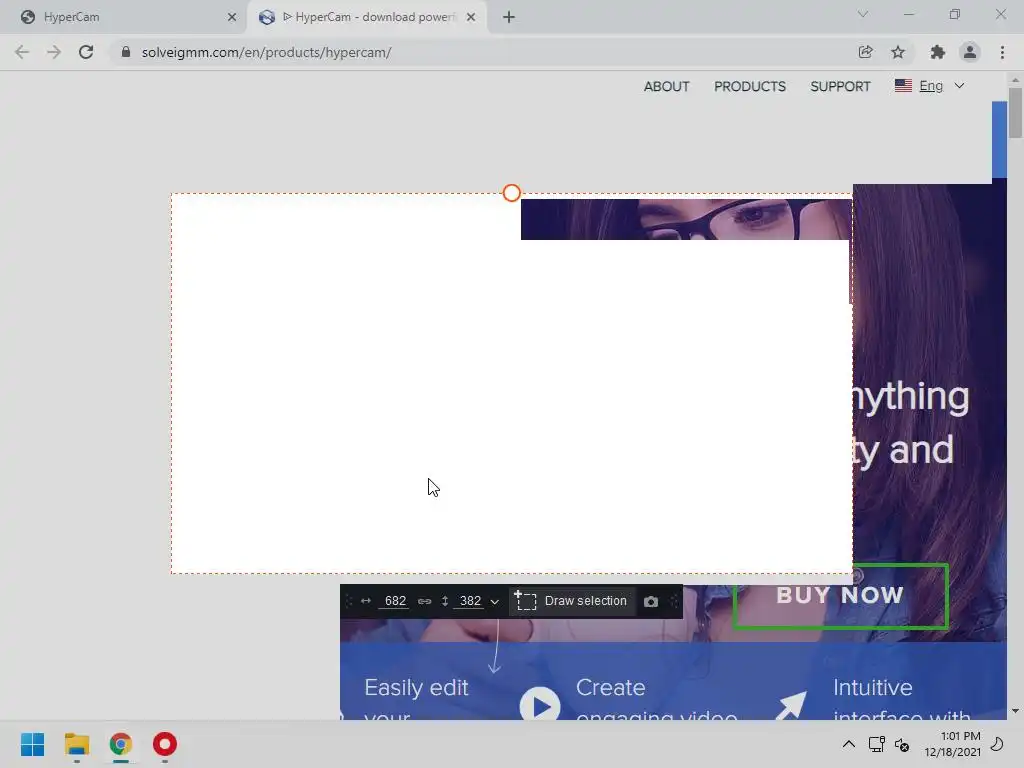This screenshot has width=1024, height=768.
Task: Open the SUPPORT menu
Action: [x=840, y=86]
